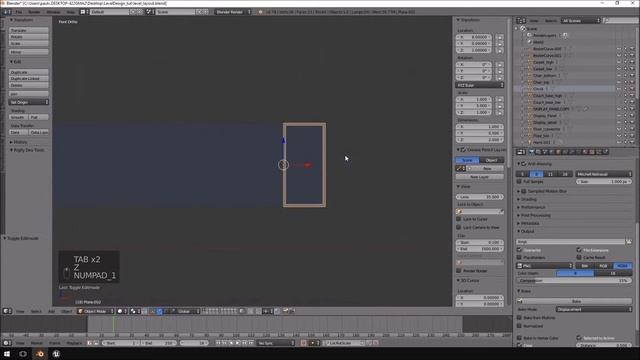Open the pivot point selector icon
Screen dimensions: 640x360
[134, 311]
